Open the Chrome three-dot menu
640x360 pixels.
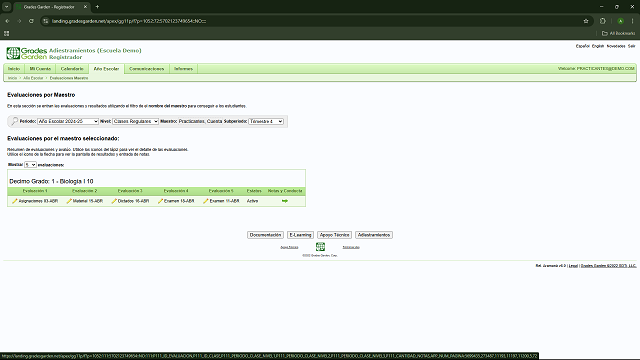point(633,21)
